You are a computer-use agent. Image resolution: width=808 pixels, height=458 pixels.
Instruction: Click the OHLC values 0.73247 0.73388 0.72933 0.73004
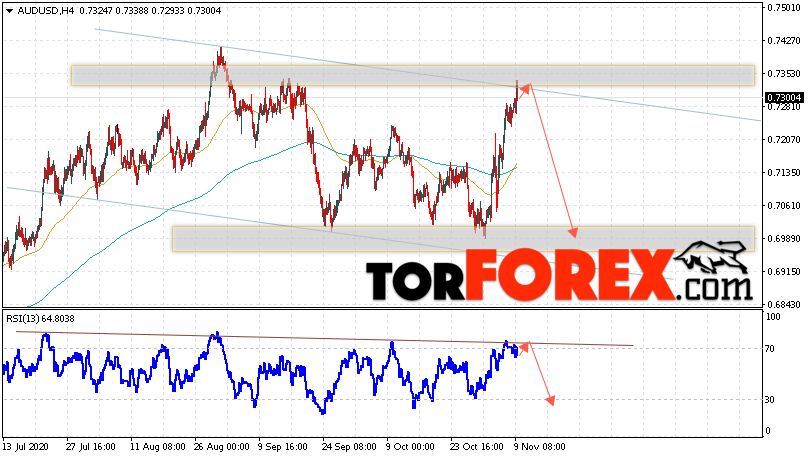point(150,11)
